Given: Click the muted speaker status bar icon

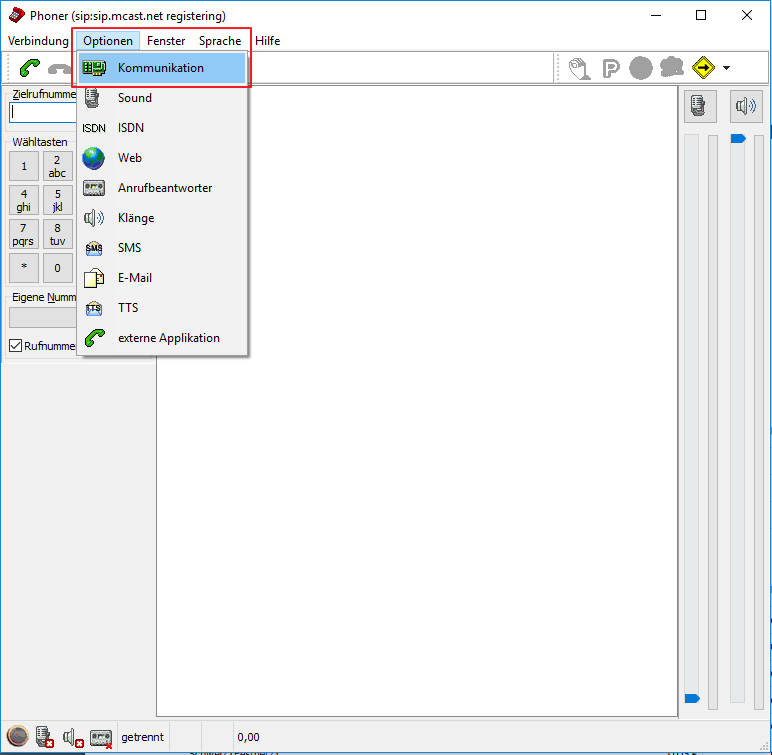Looking at the screenshot, I should click(73, 738).
